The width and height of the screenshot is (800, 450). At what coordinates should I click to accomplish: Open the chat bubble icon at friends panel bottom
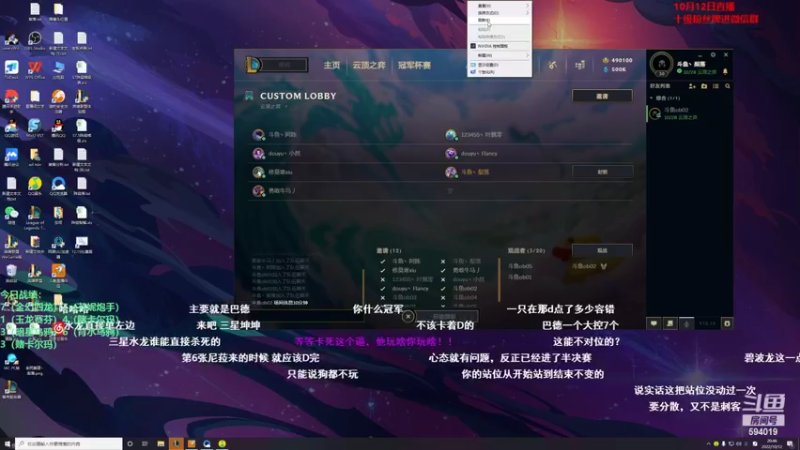(x=654, y=323)
